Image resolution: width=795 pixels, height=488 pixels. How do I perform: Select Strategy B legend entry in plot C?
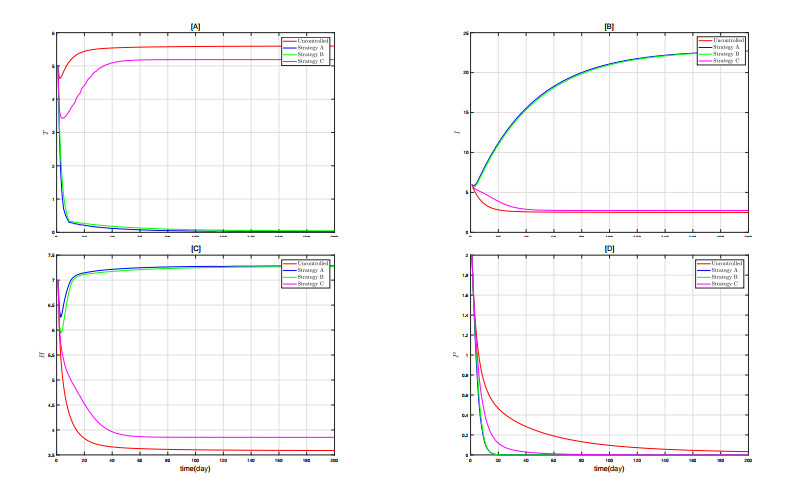pos(311,277)
